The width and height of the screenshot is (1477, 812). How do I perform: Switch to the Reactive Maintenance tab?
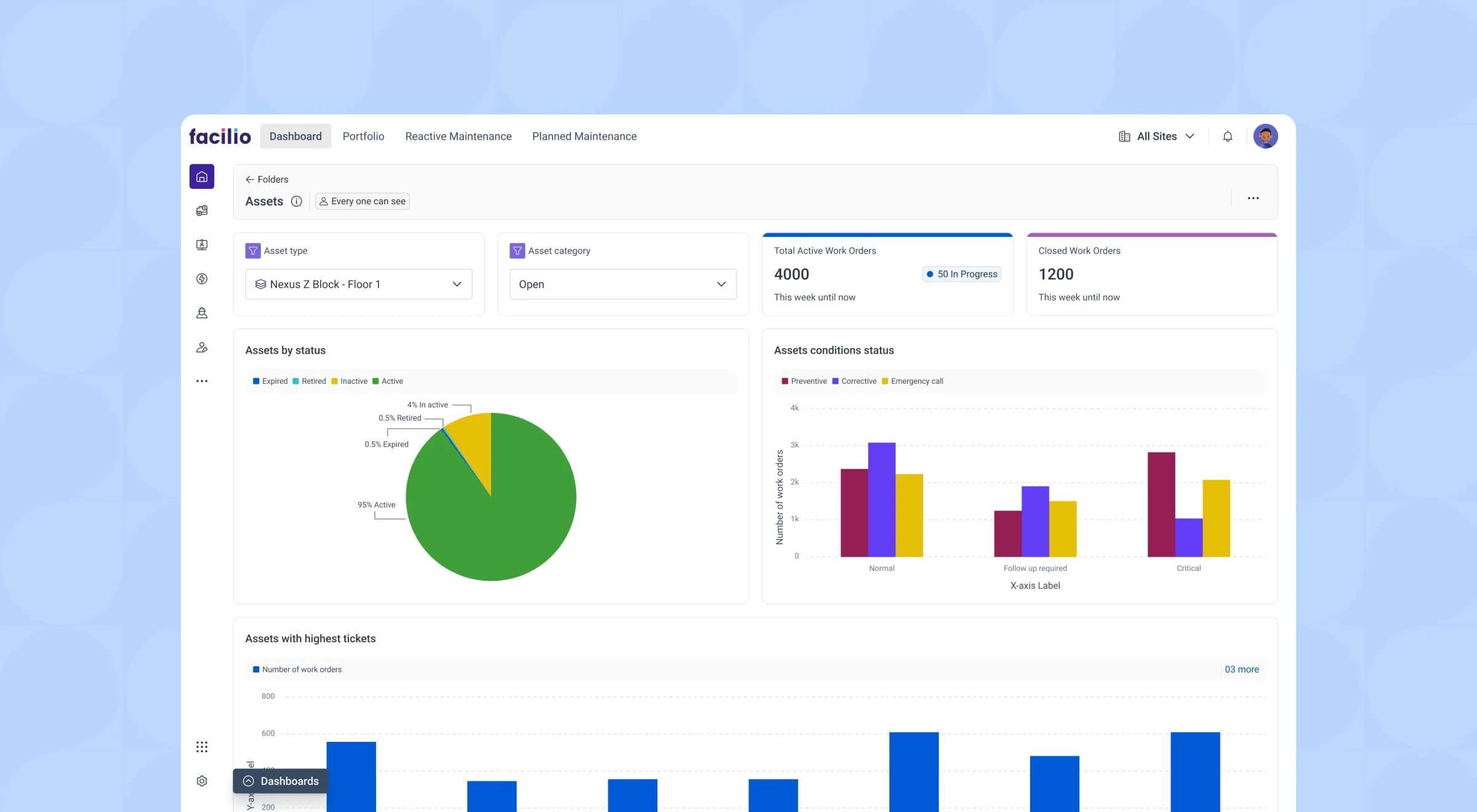pos(458,136)
